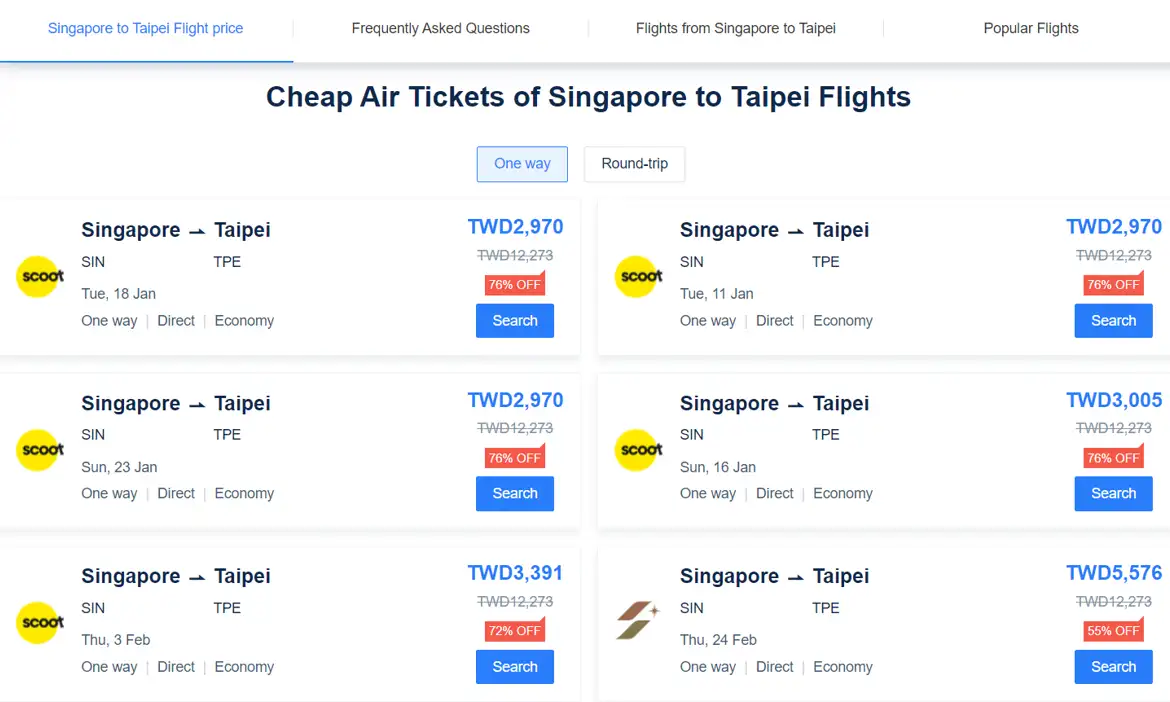Open the Popular Flights tab
Screen dimensions: 1170x702
tap(1030, 28)
